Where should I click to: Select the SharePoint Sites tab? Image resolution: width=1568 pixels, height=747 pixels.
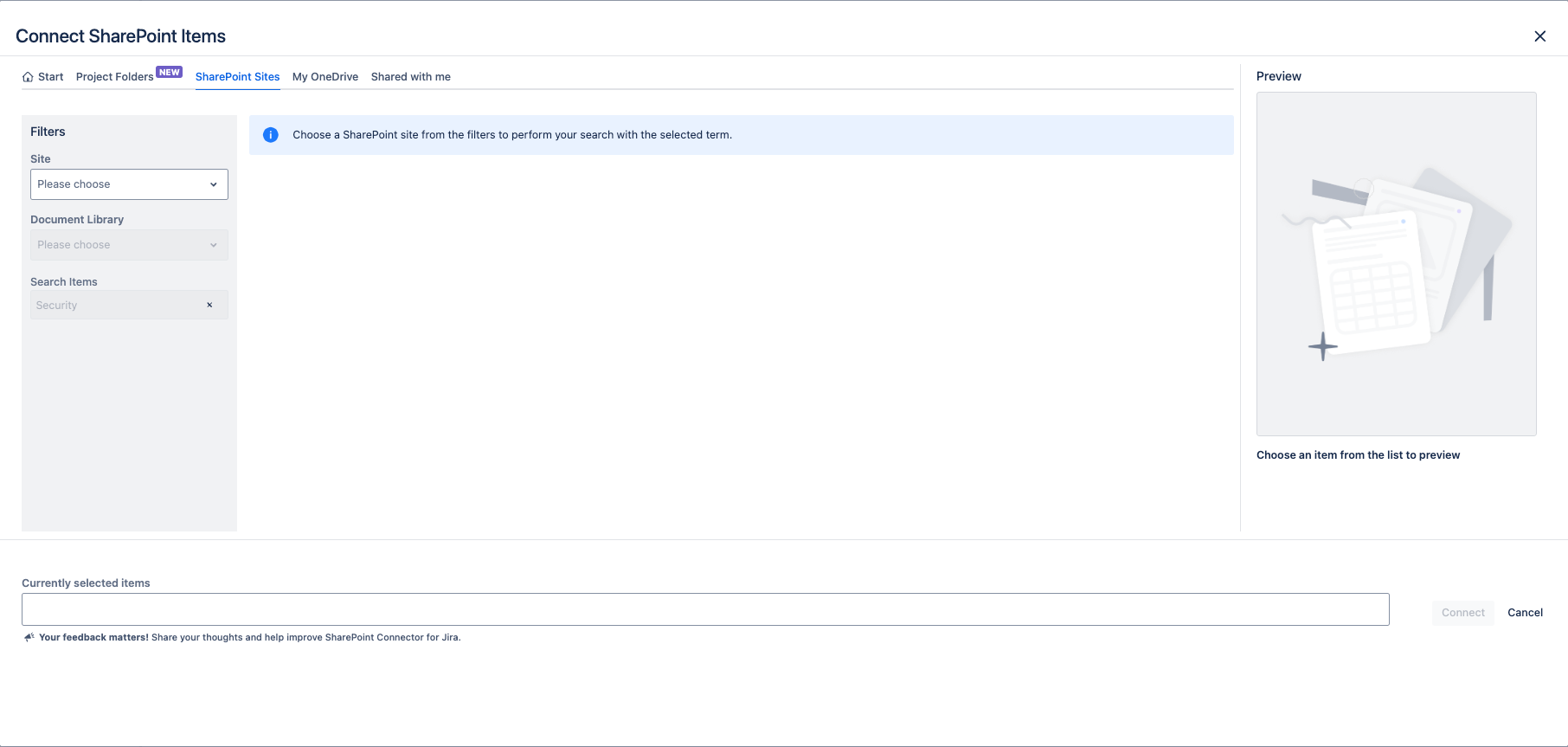(237, 77)
